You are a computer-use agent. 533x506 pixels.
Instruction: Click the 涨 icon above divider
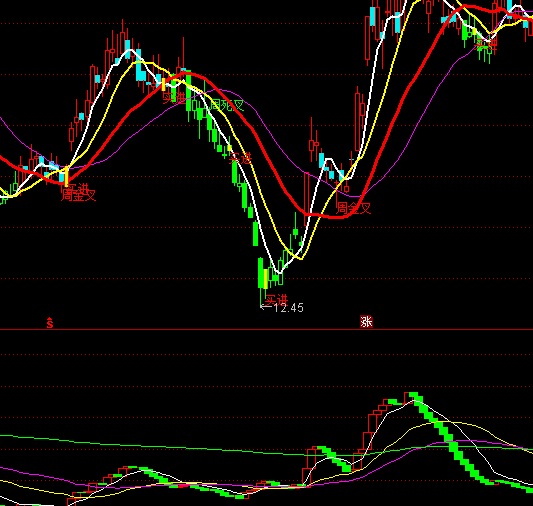366,321
